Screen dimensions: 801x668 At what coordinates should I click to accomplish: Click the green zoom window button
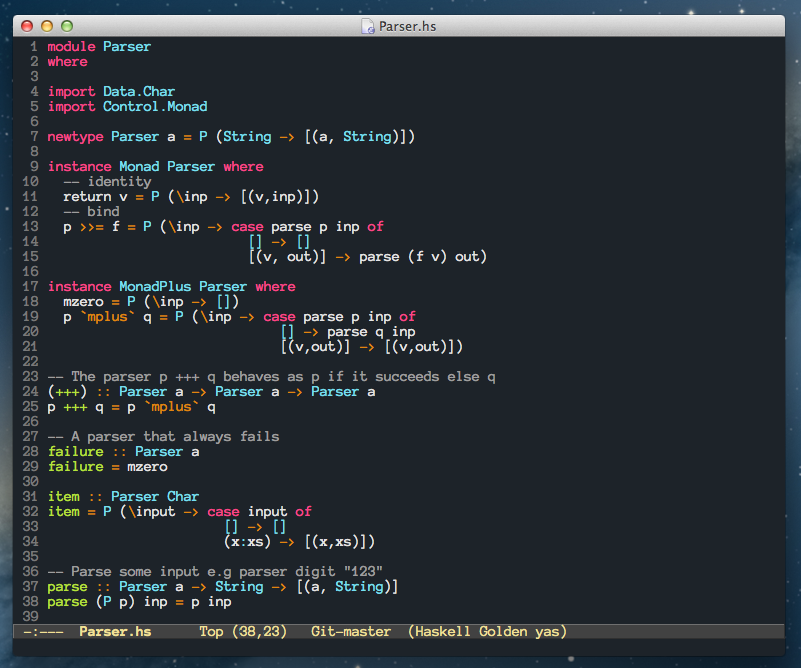(x=67, y=26)
